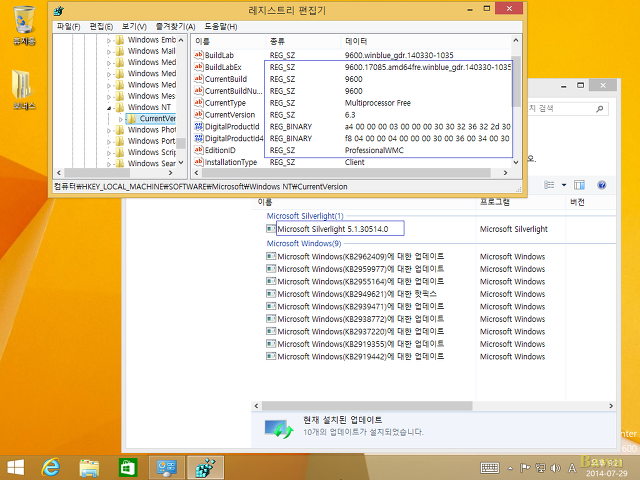Select the Windows NT folder icon
The width and height of the screenshot is (640, 480).
point(120,107)
